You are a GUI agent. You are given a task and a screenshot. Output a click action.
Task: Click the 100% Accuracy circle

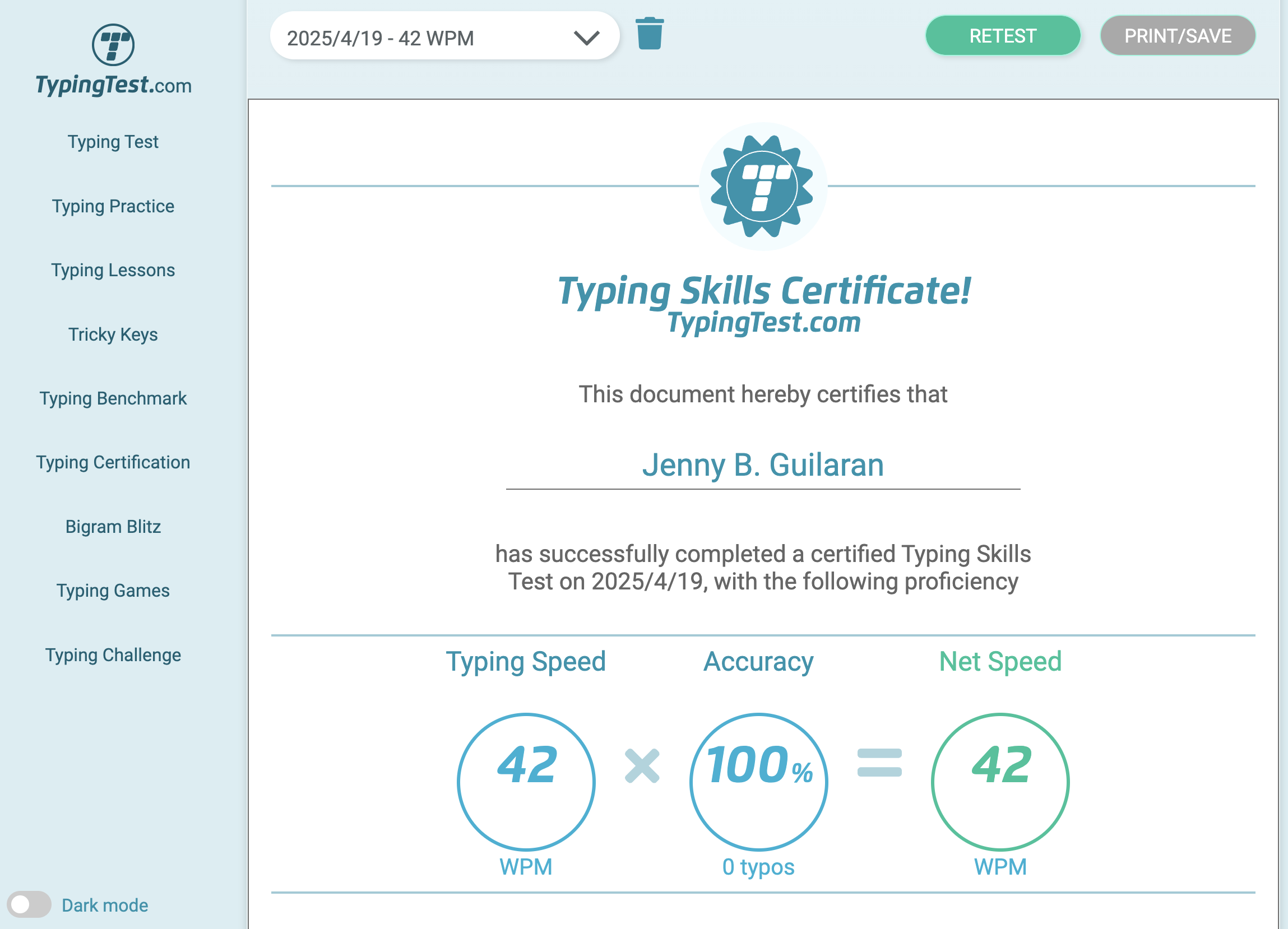[759, 782]
